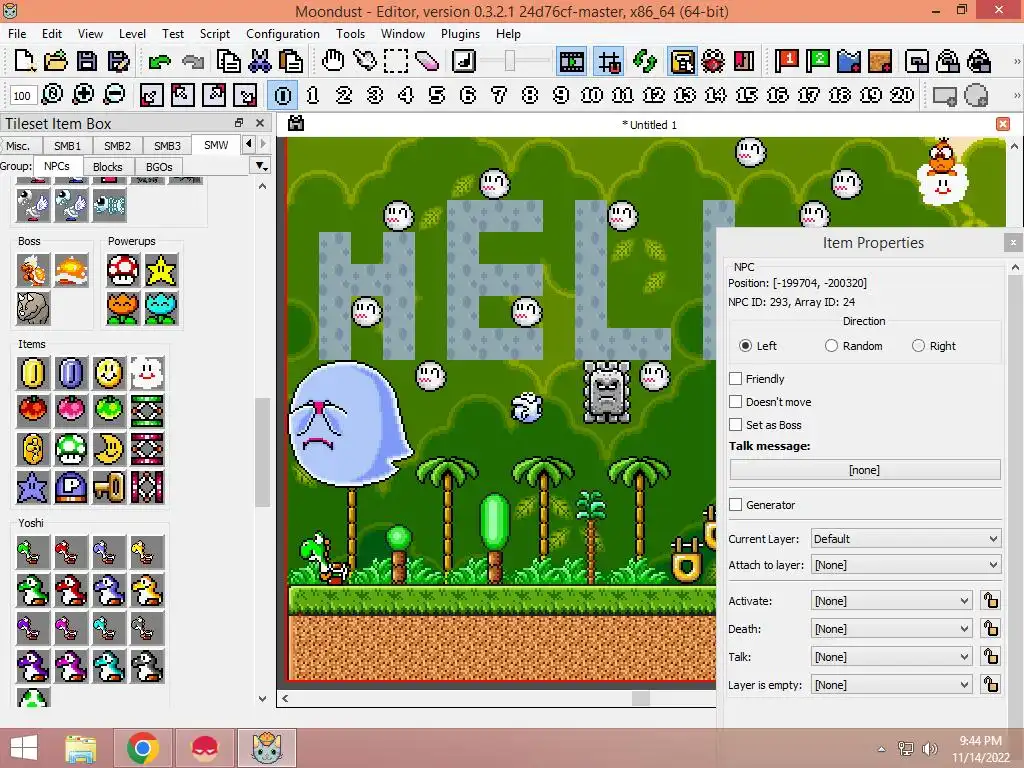Select the Right direction radio button

pyautogui.click(x=918, y=345)
